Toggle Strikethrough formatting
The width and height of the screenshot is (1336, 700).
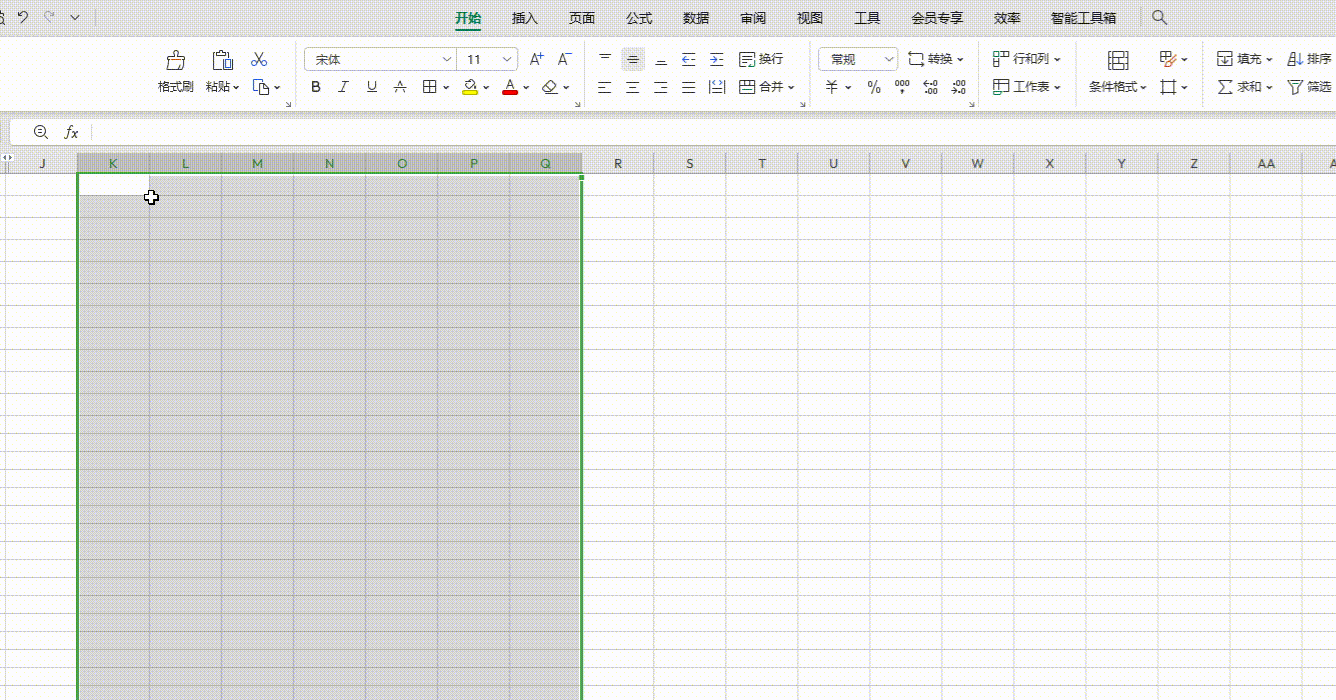pyautogui.click(x=400, y=87)
